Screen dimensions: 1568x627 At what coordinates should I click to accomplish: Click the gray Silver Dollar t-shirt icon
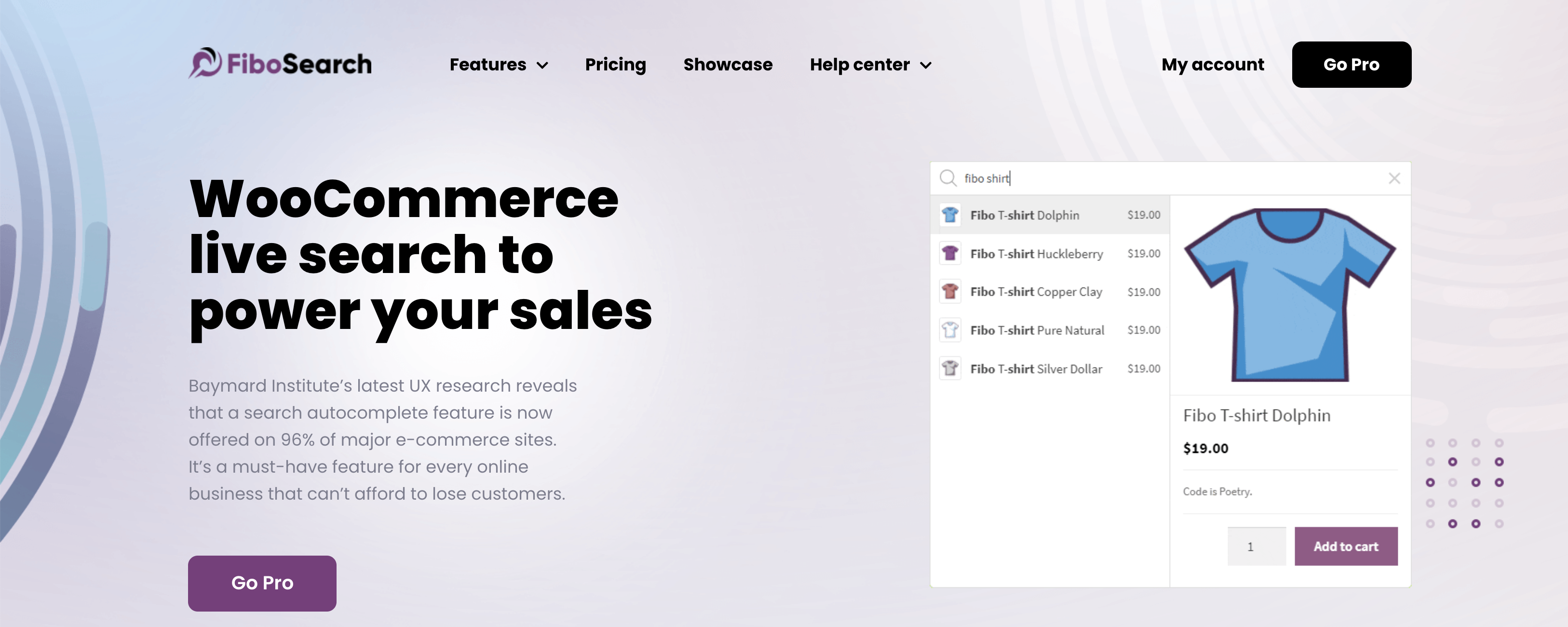tap(950, 368)
